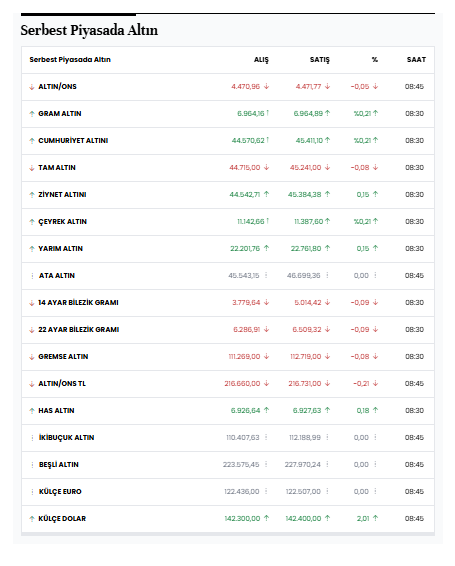Click the down arrow icon beside ALTIN/ONS

[32, 87]
